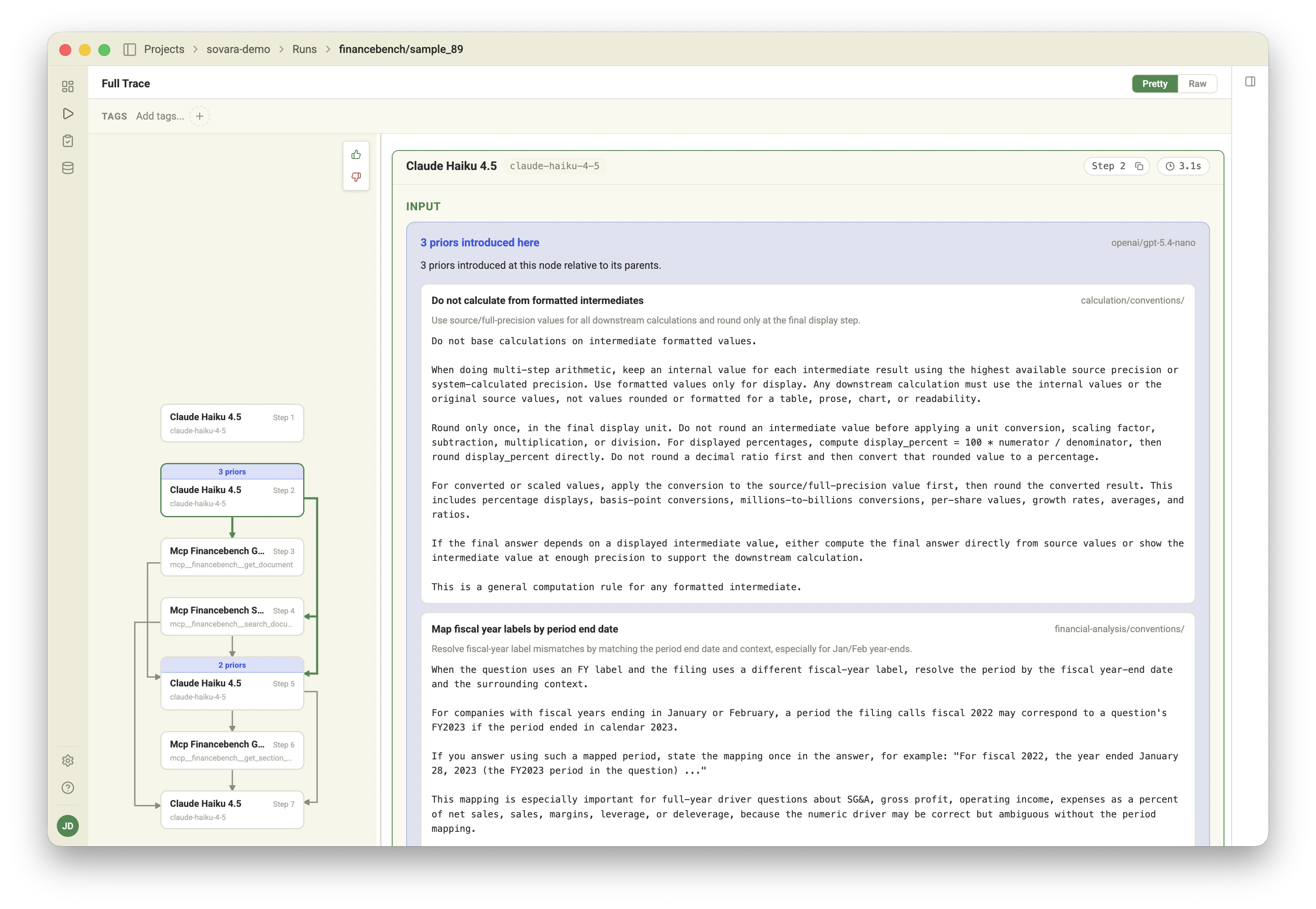Open the settings gear icon
The height and width of the screenshot is (909, 1316).
coord(68,760)
